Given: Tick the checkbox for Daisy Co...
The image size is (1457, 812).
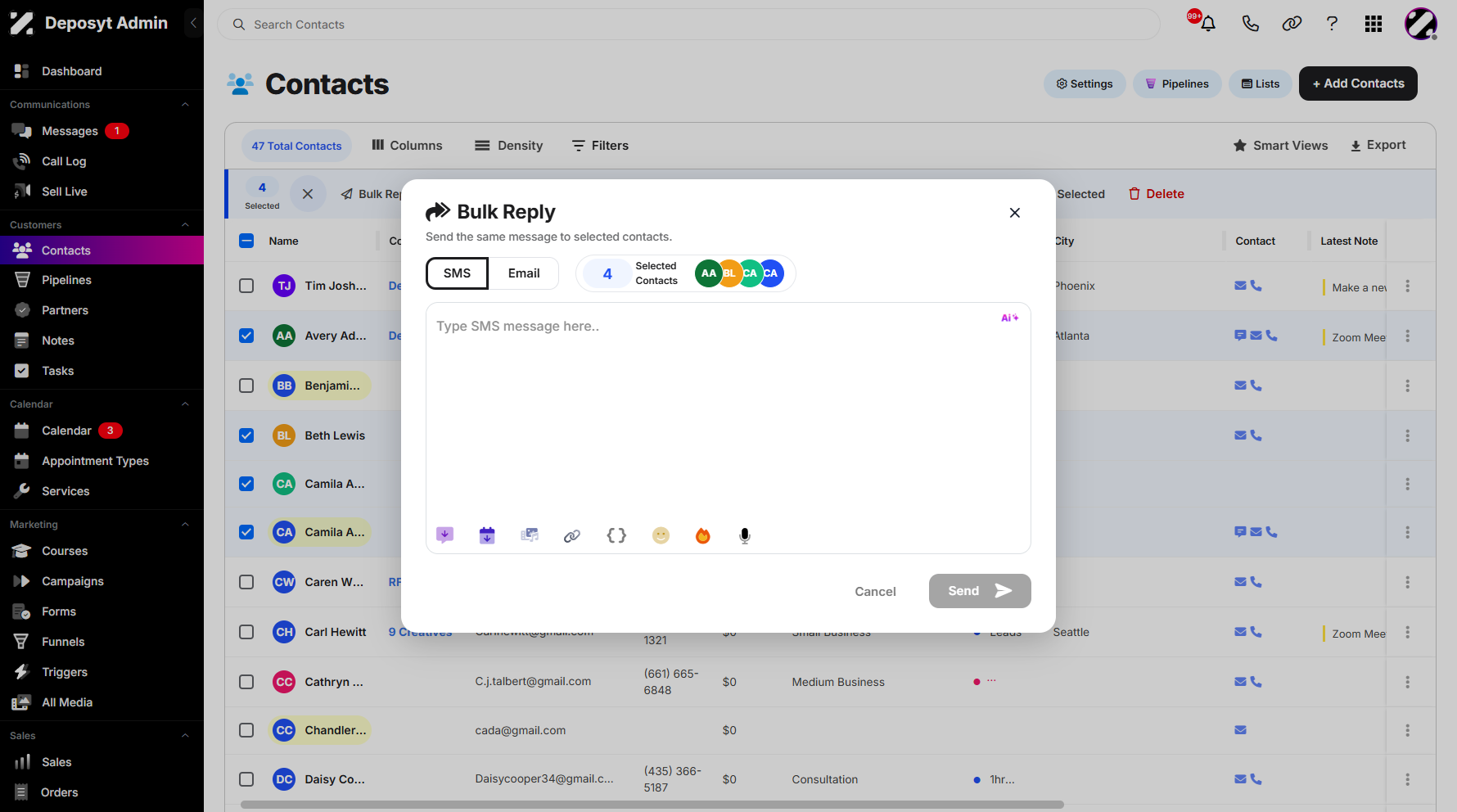Looking at the screenshot, I should tap(246, 779).
